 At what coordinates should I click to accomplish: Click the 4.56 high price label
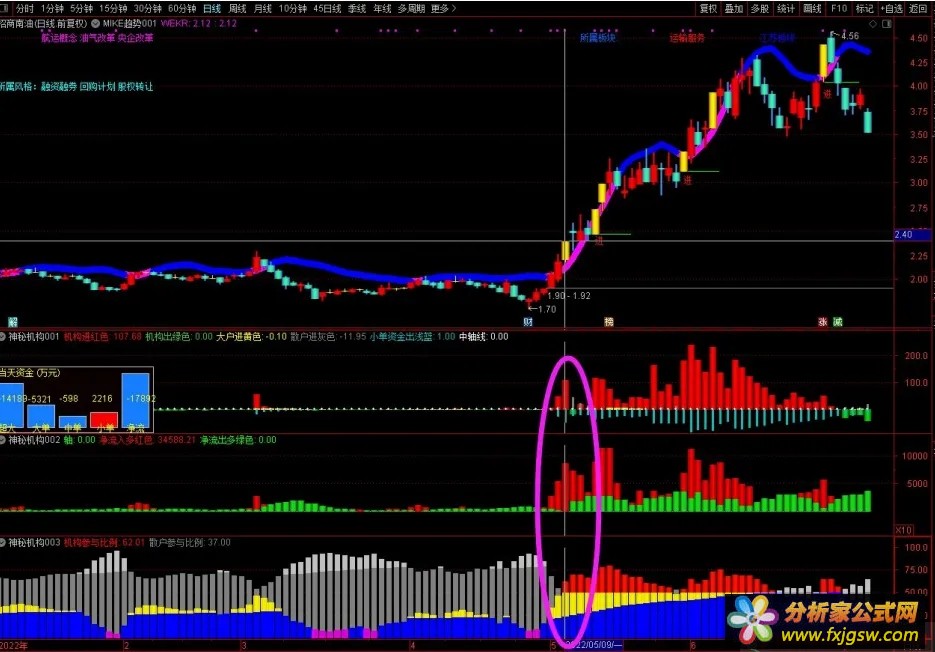click(850, 36)
